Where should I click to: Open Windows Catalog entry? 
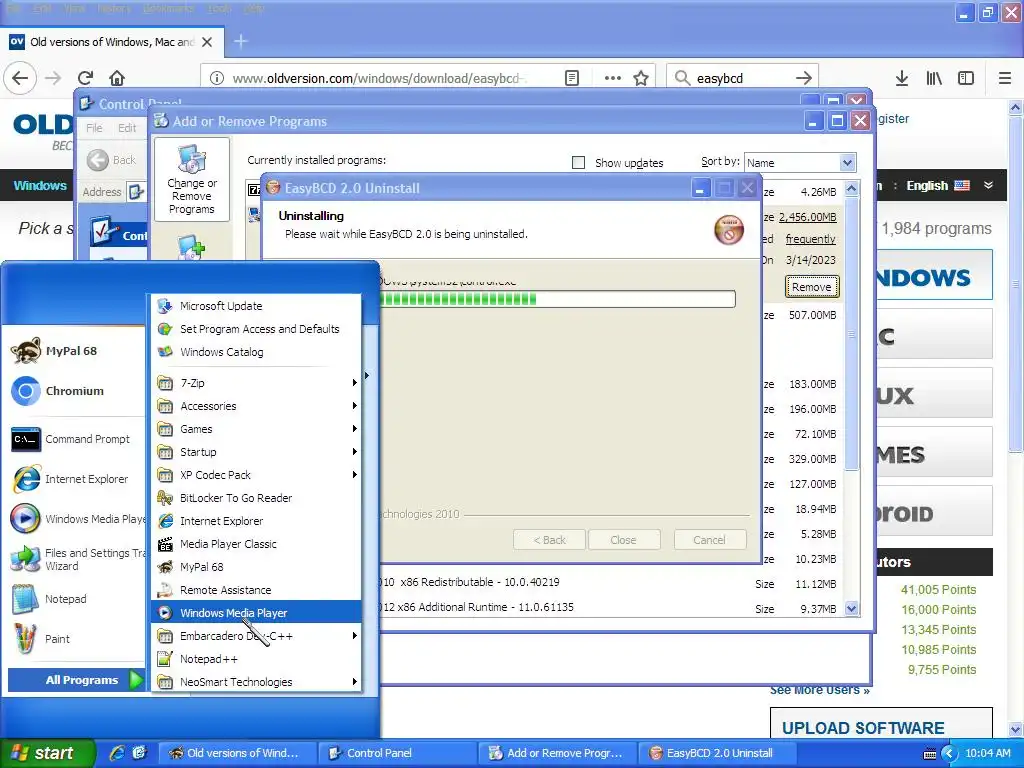click(256, 352)
